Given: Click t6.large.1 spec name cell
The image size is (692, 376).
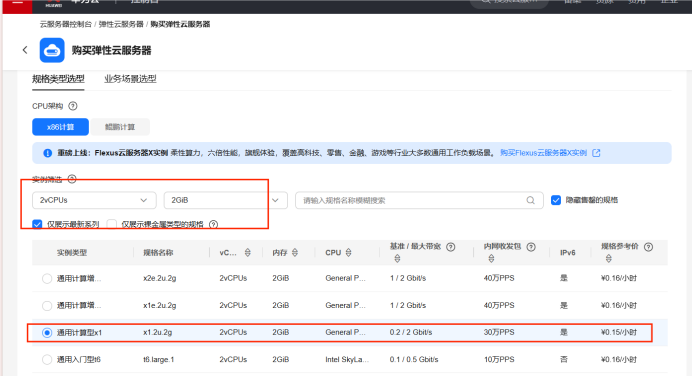Looking at the screenshot, I should [x=158, y=360].
